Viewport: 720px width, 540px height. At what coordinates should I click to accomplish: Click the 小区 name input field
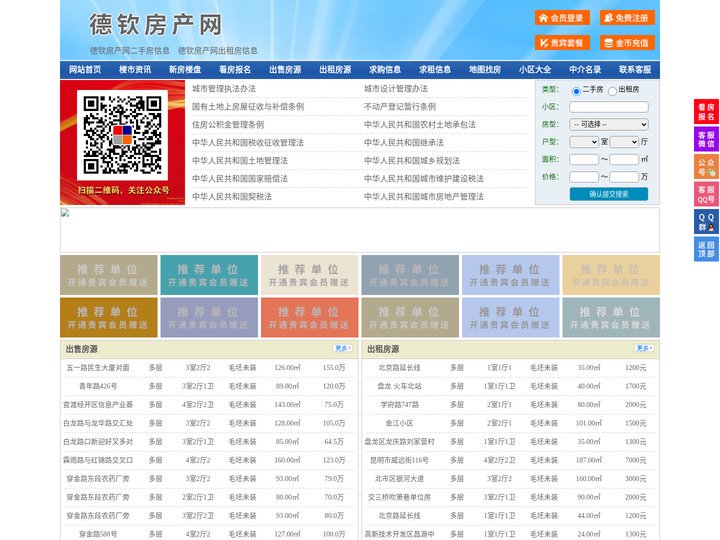(609, 107)
